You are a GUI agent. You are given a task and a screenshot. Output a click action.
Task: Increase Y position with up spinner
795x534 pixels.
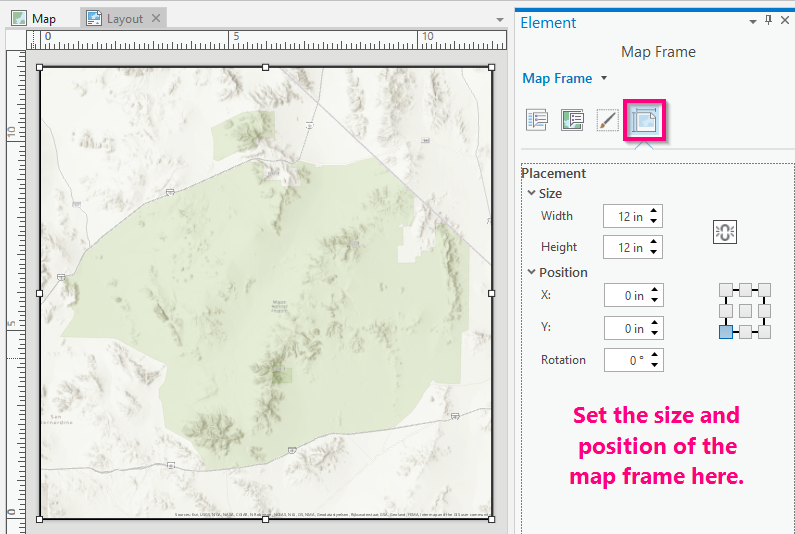655,323
